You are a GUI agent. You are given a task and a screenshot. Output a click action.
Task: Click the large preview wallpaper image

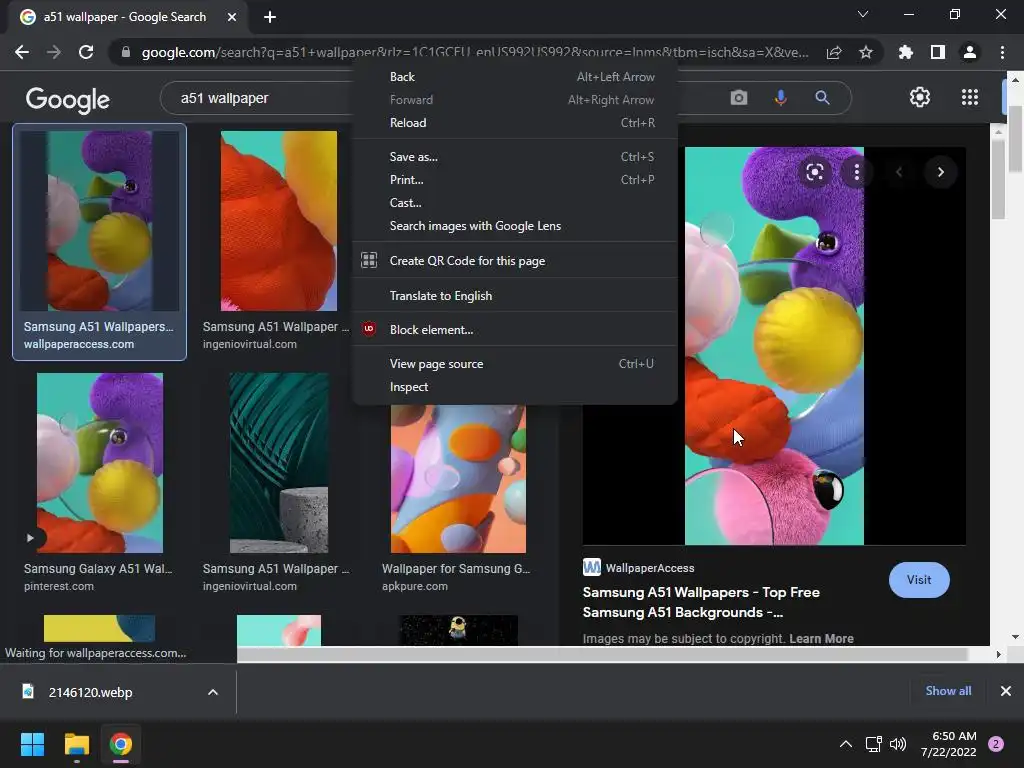point(774,345)
